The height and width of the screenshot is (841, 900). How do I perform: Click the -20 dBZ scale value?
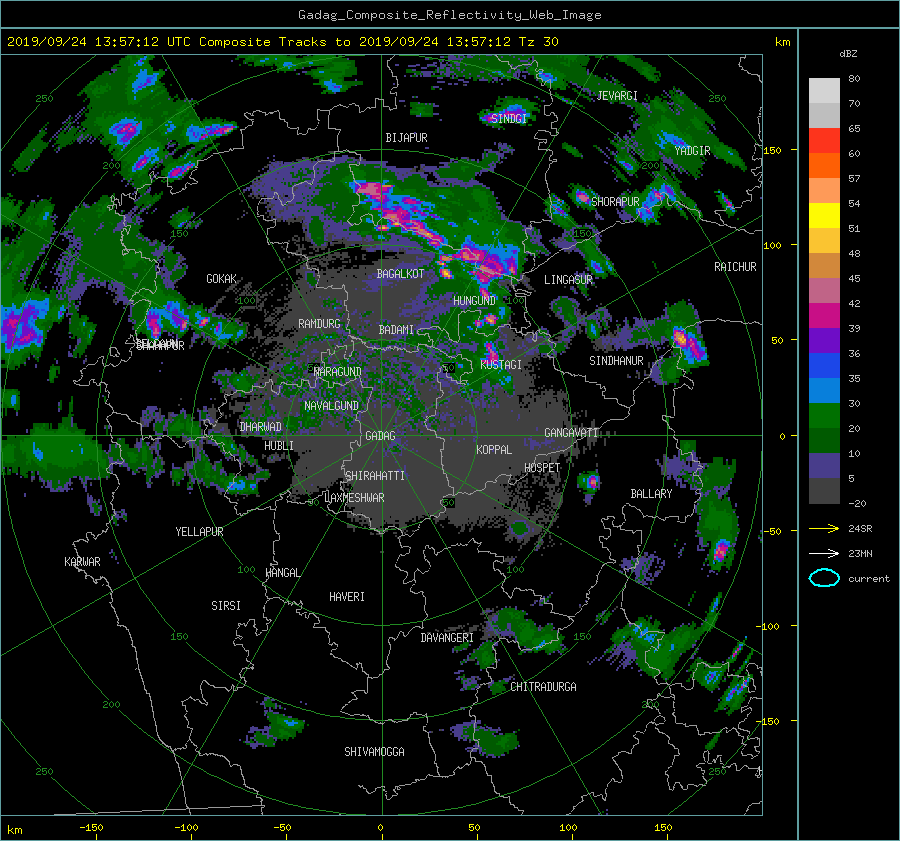click(857, 503)
